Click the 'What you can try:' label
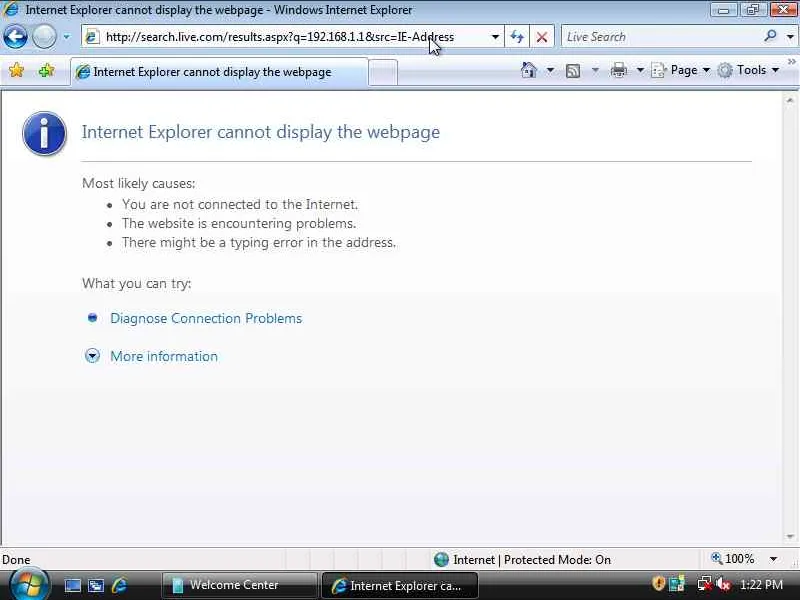Image resolution: width=800 pixels, height=600 pixels. (137, 283)
